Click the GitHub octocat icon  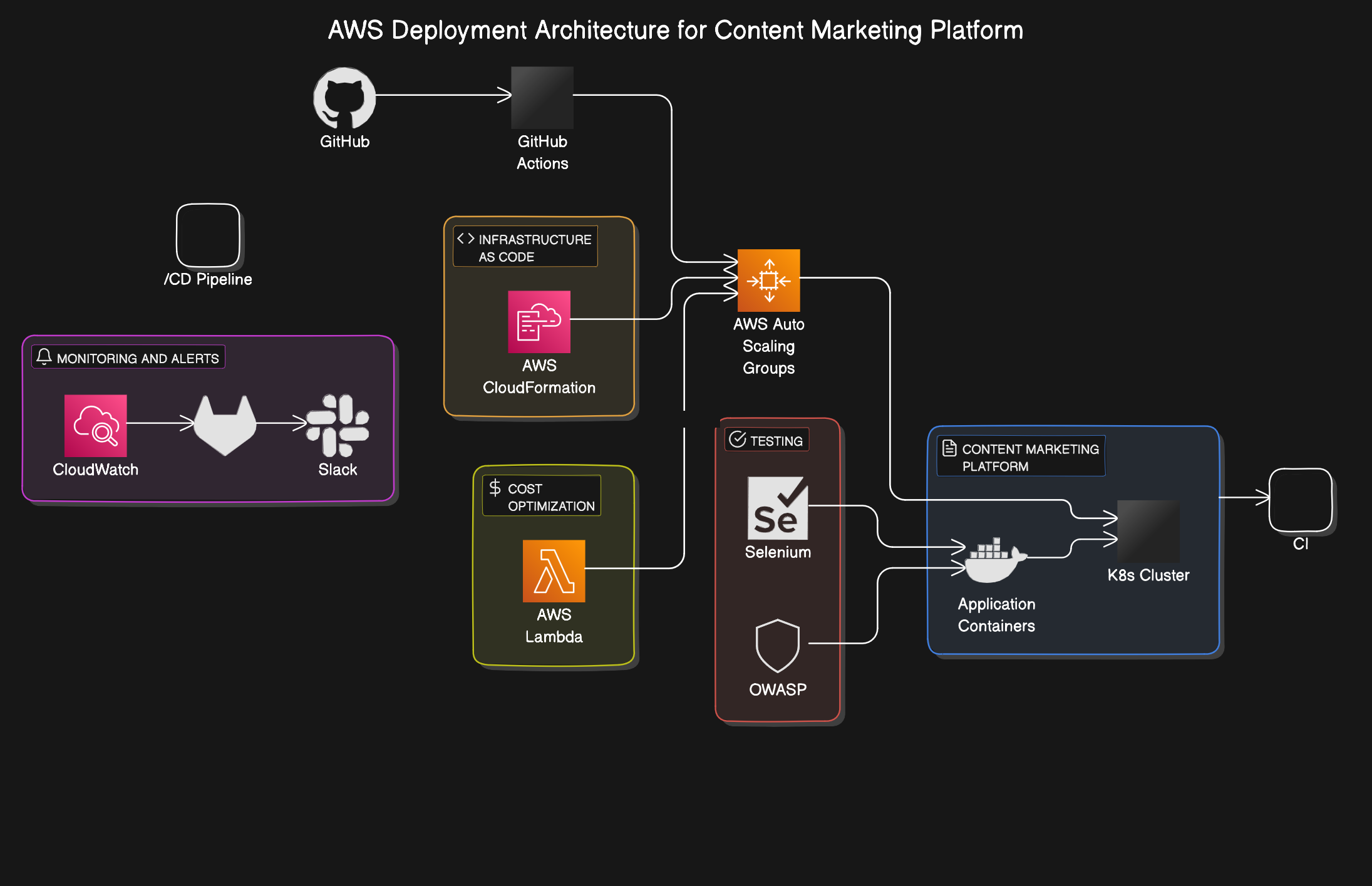click(x=344, y=98)
